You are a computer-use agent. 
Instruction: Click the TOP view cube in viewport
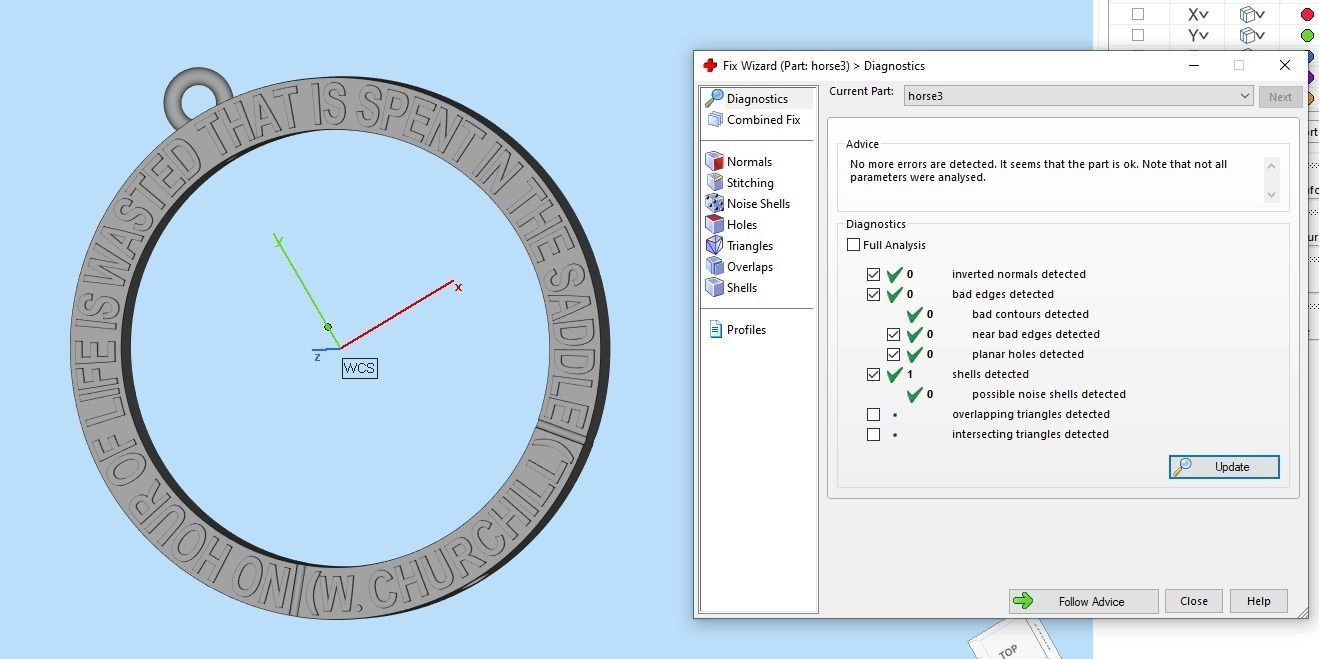coord(1012,642)
